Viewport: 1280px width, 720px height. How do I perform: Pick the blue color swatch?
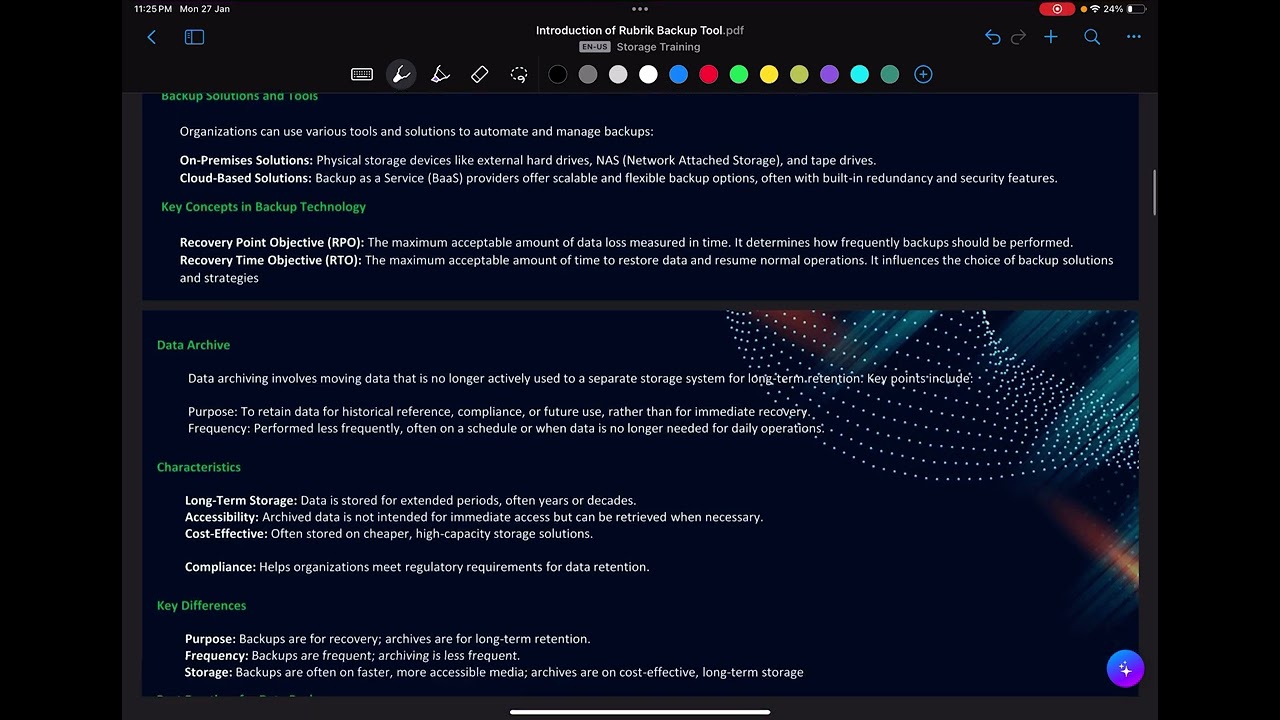coord(678,75)
